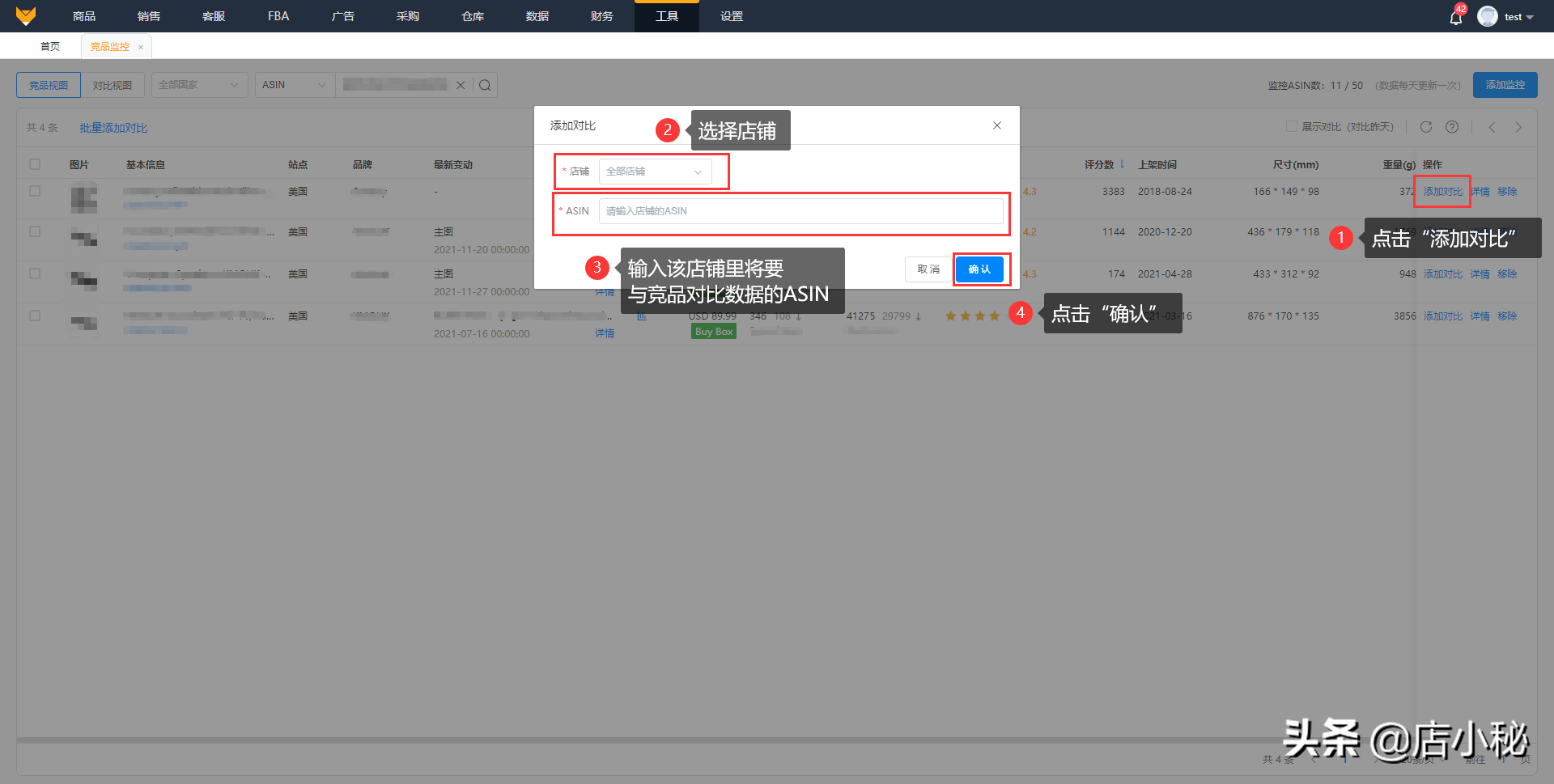The image size is (1554, 784).
Task: Switch to the 对比视图 tab
Action: pyautogui.click(x=113, y=84)
